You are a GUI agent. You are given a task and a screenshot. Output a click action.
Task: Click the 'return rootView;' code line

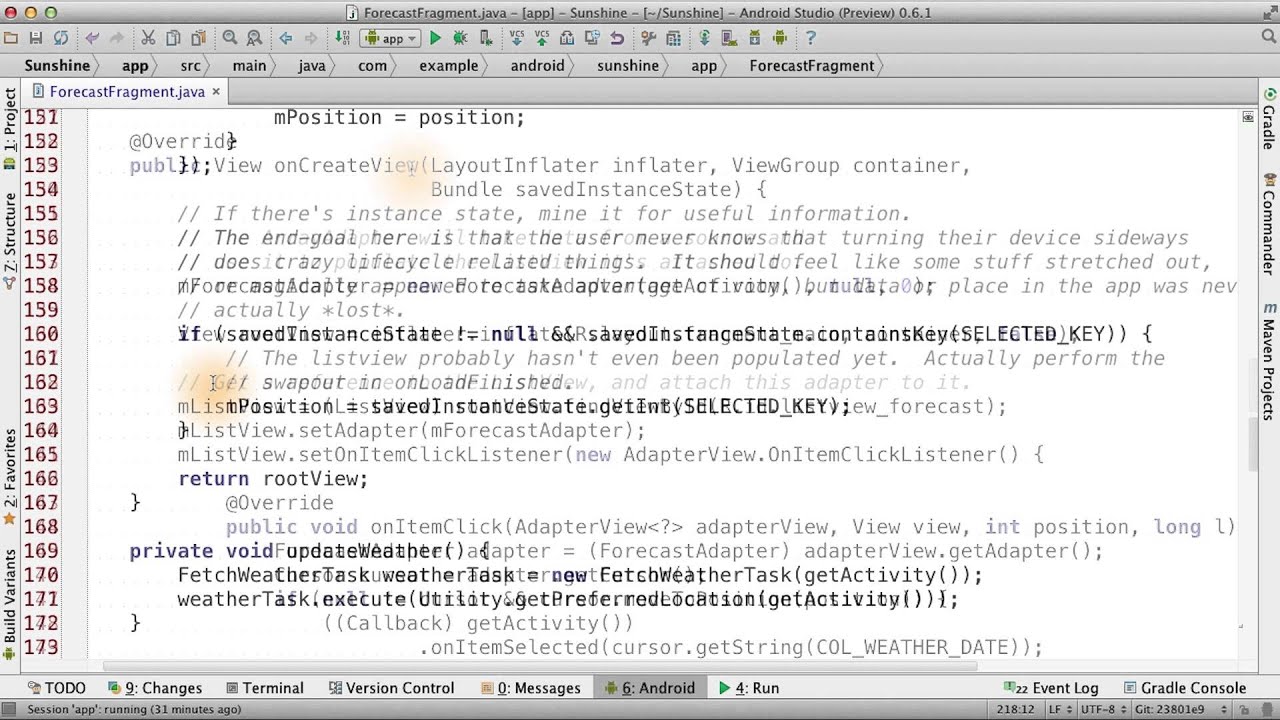[273, 479]
